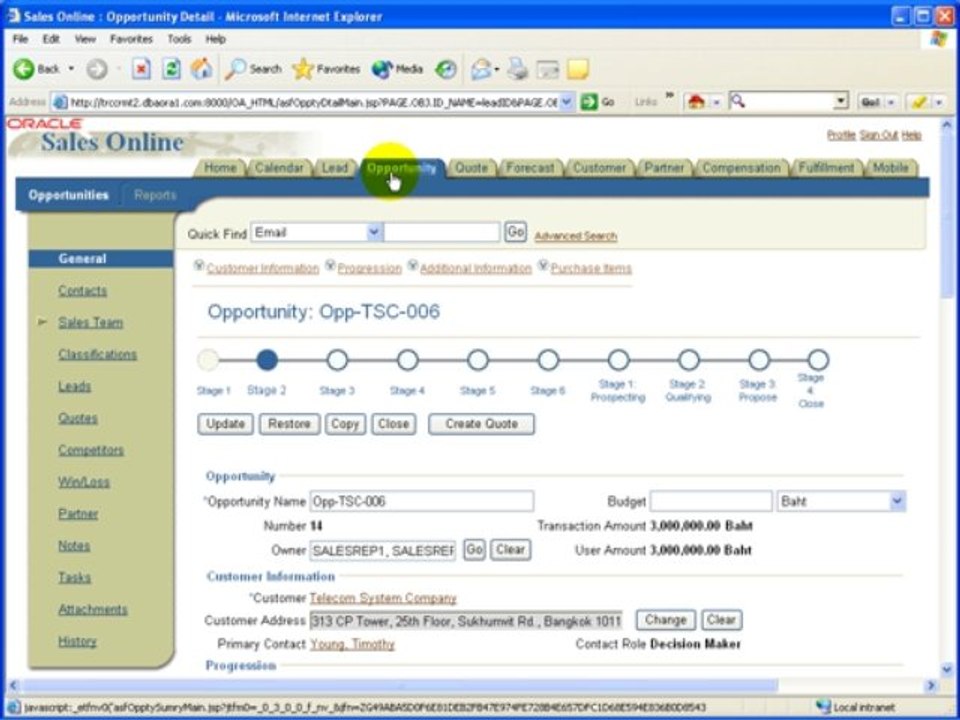The height and width of the screenshot is (720, 960).
Task: Click the Home page icon
Action: pos(201,69)
